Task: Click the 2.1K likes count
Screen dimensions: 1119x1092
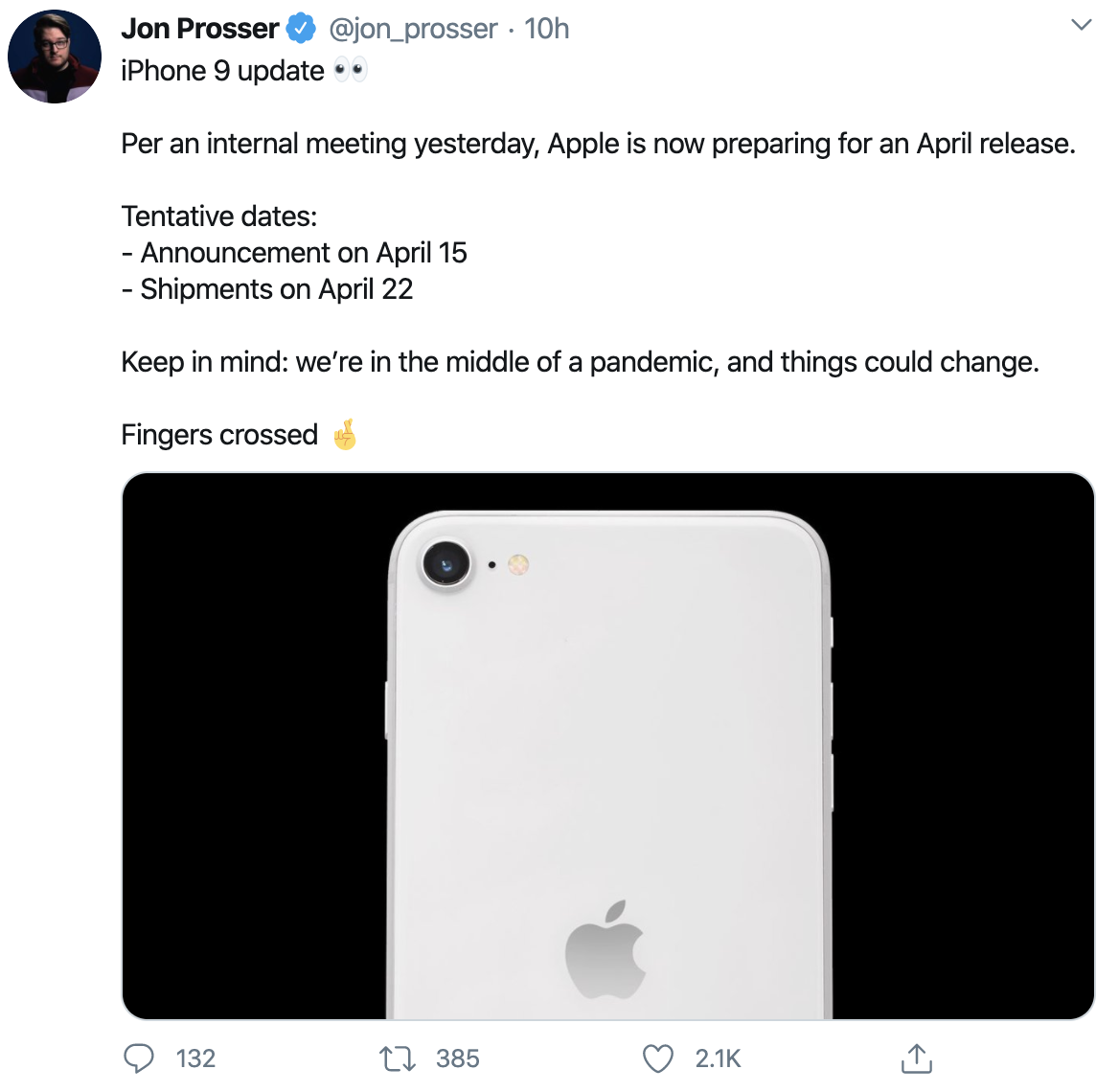Action: pos(718,1058)
